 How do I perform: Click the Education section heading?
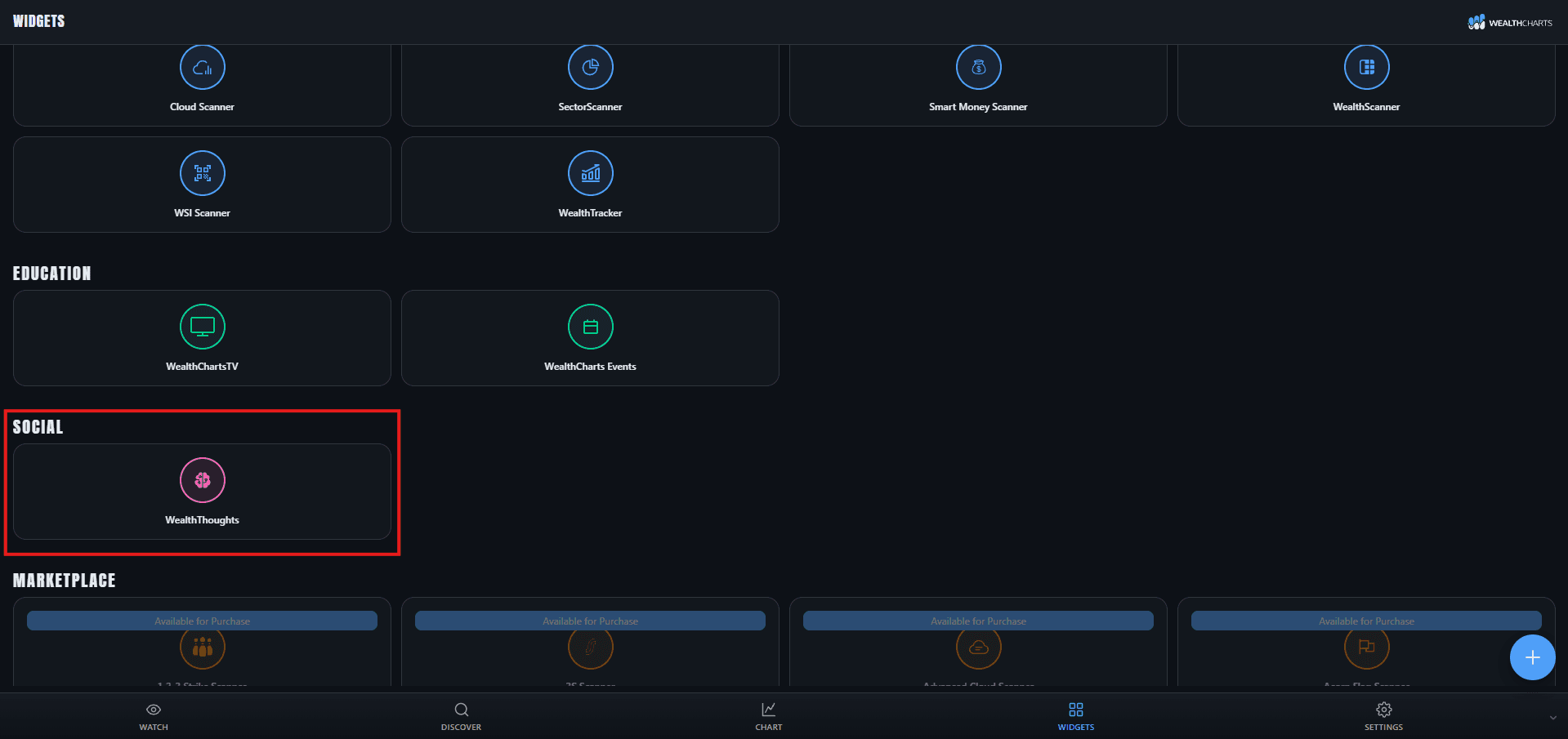[51, 274]
